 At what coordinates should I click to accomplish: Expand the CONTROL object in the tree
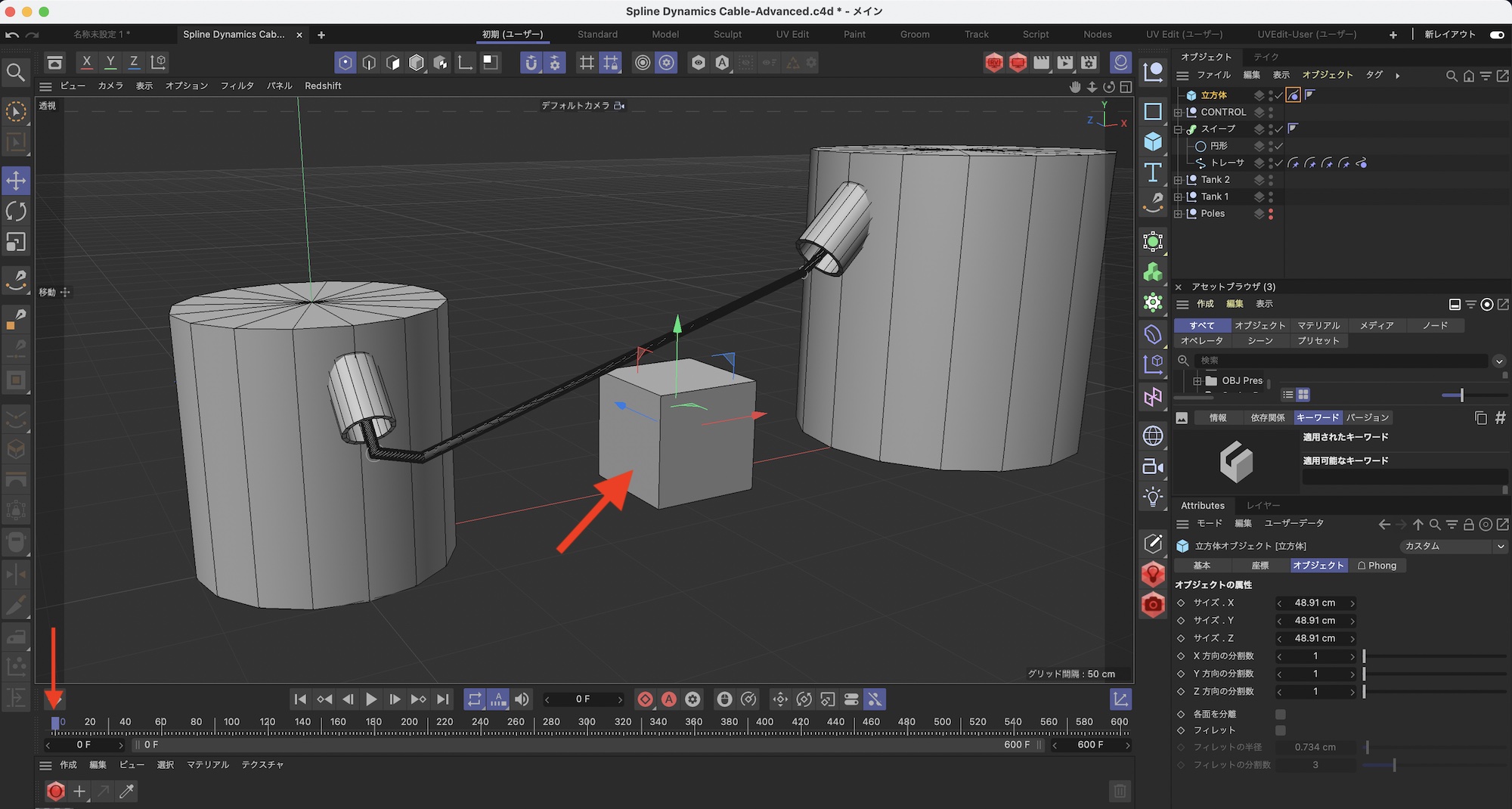coord(1178,113)
